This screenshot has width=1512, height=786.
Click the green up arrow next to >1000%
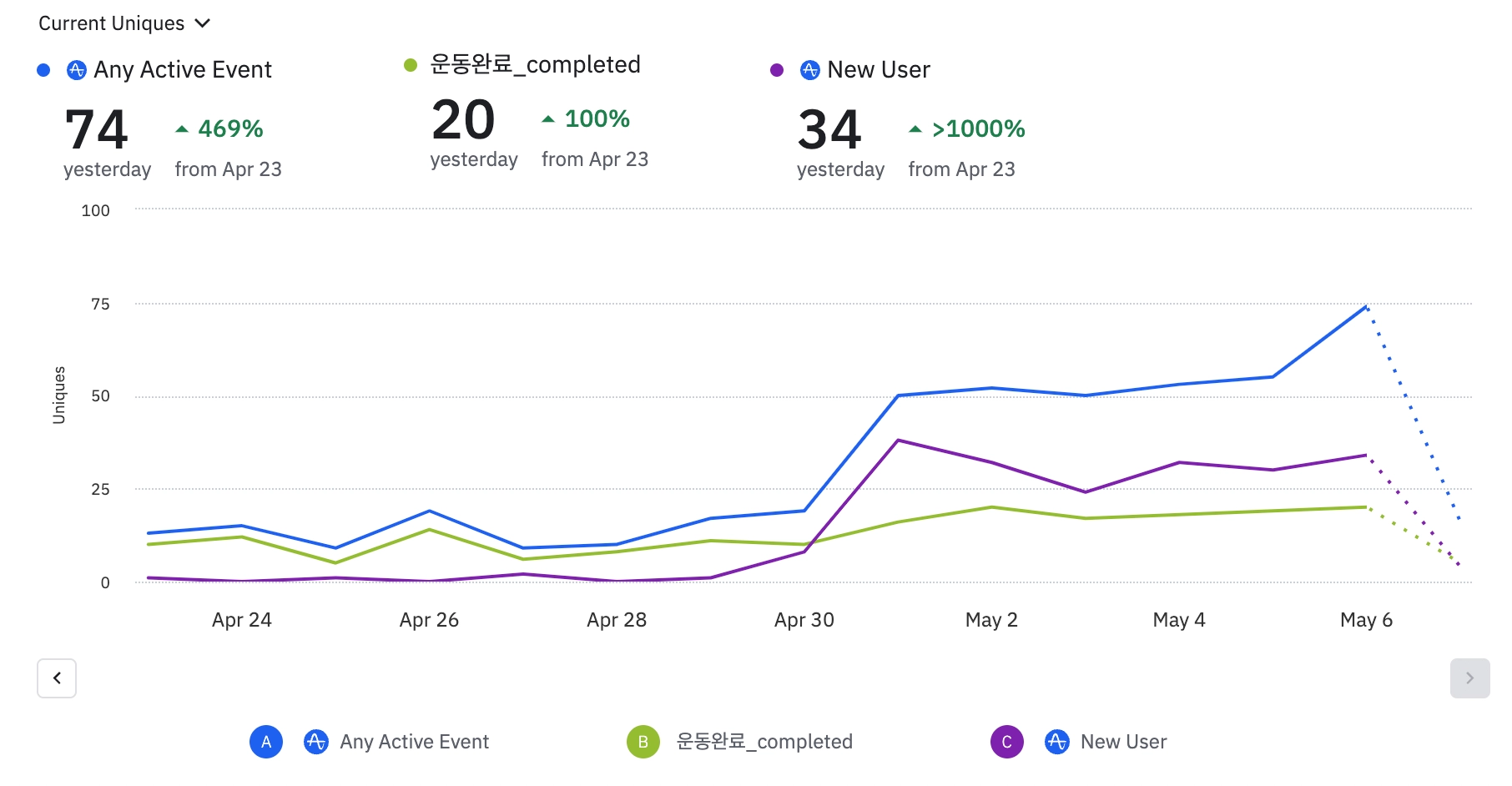tap(915, 129)
